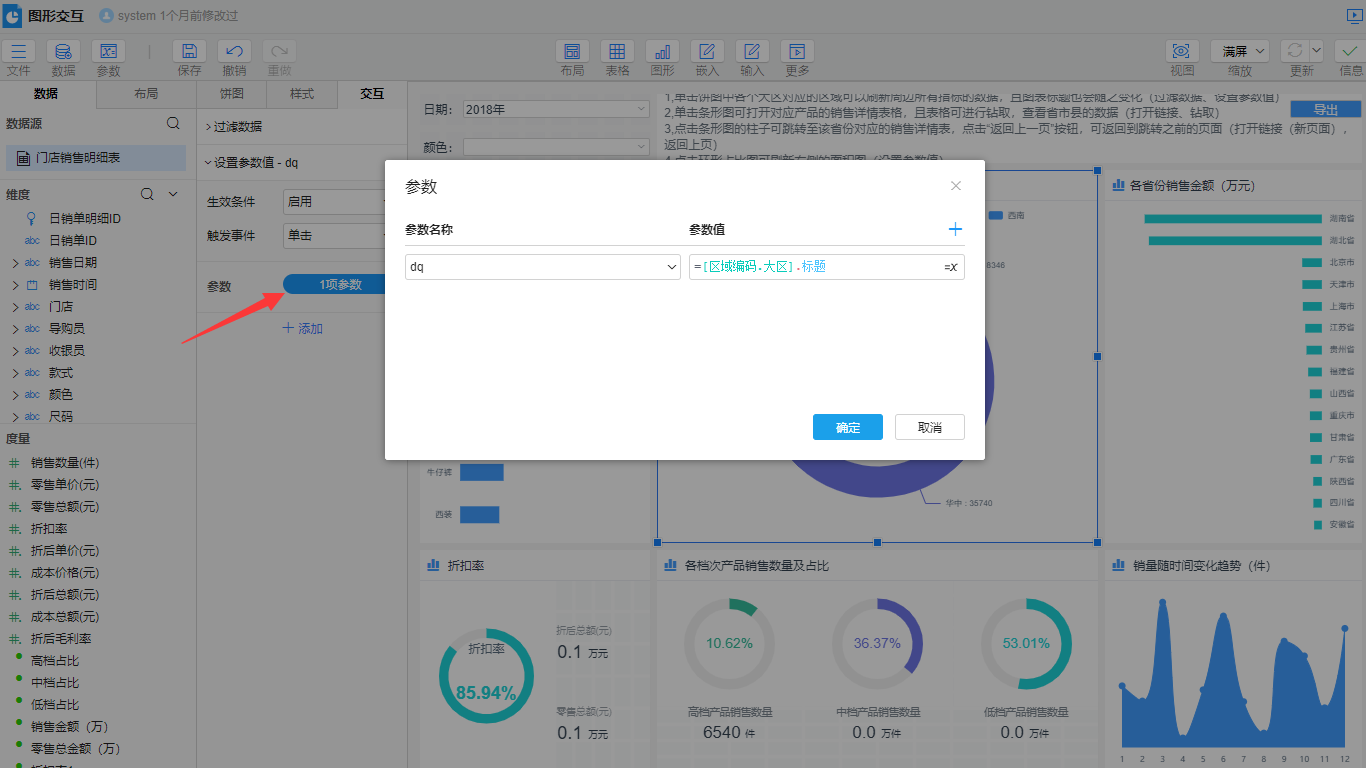1366x768 pixels.
Task: Expand the 销售日期 dimension
Action: 15,263
